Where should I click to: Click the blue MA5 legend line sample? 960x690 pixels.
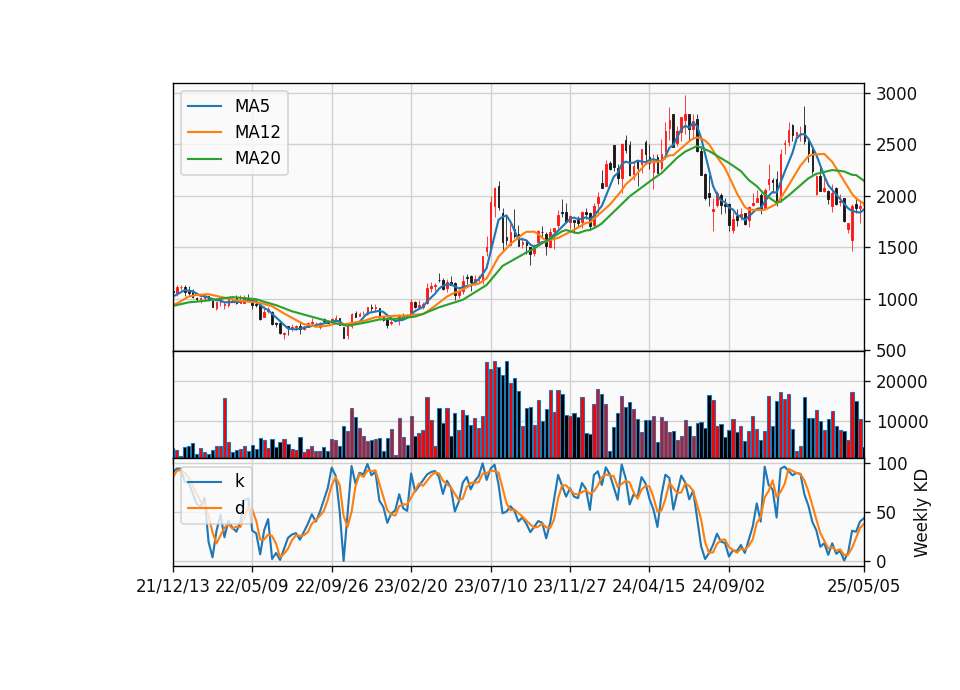(204, 106)
